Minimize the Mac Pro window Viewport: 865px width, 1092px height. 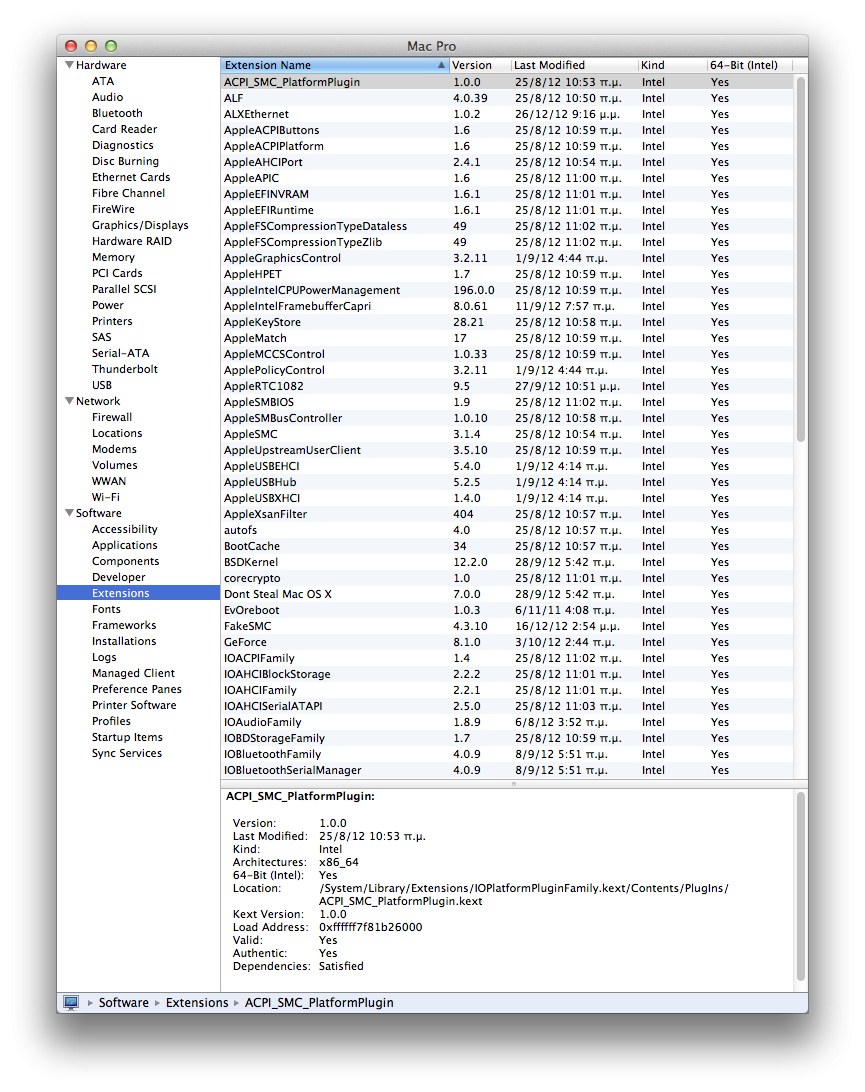[91, 46]
